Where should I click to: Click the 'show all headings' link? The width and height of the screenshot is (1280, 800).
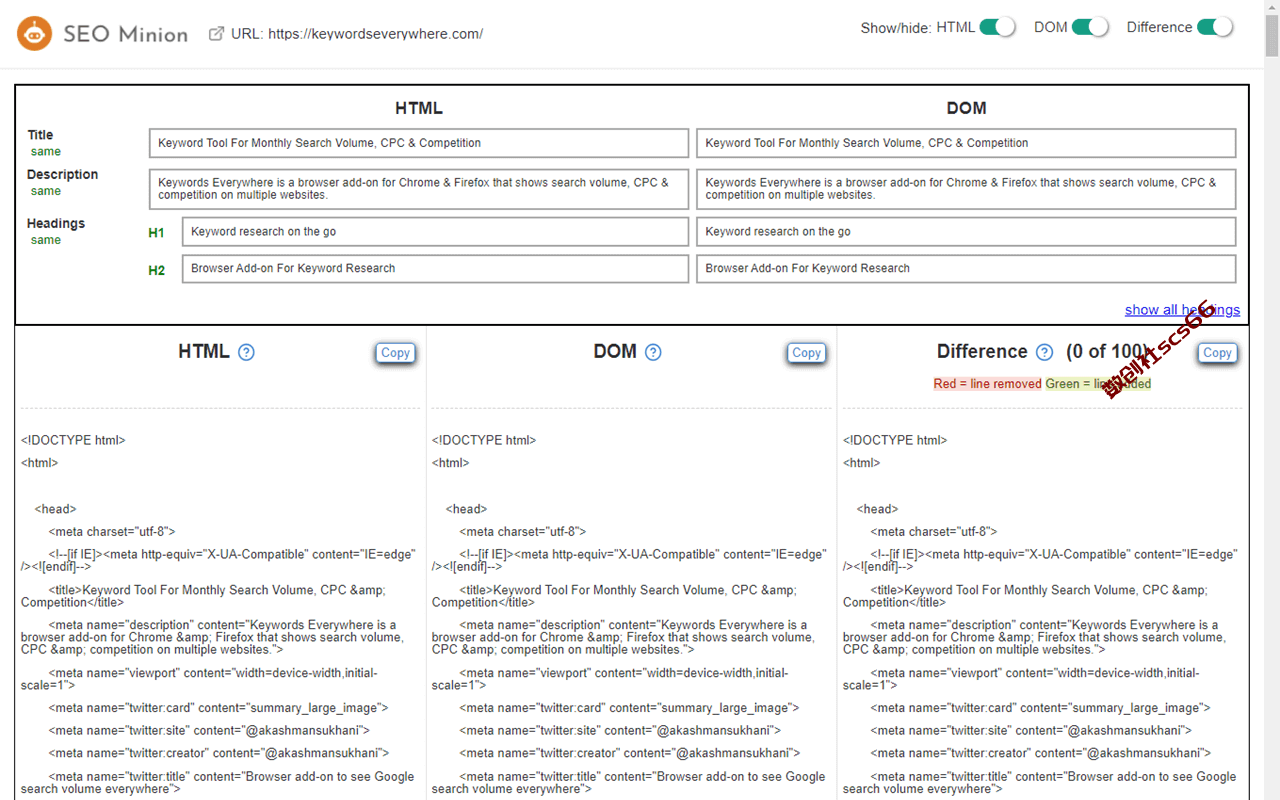(1182, 310)
